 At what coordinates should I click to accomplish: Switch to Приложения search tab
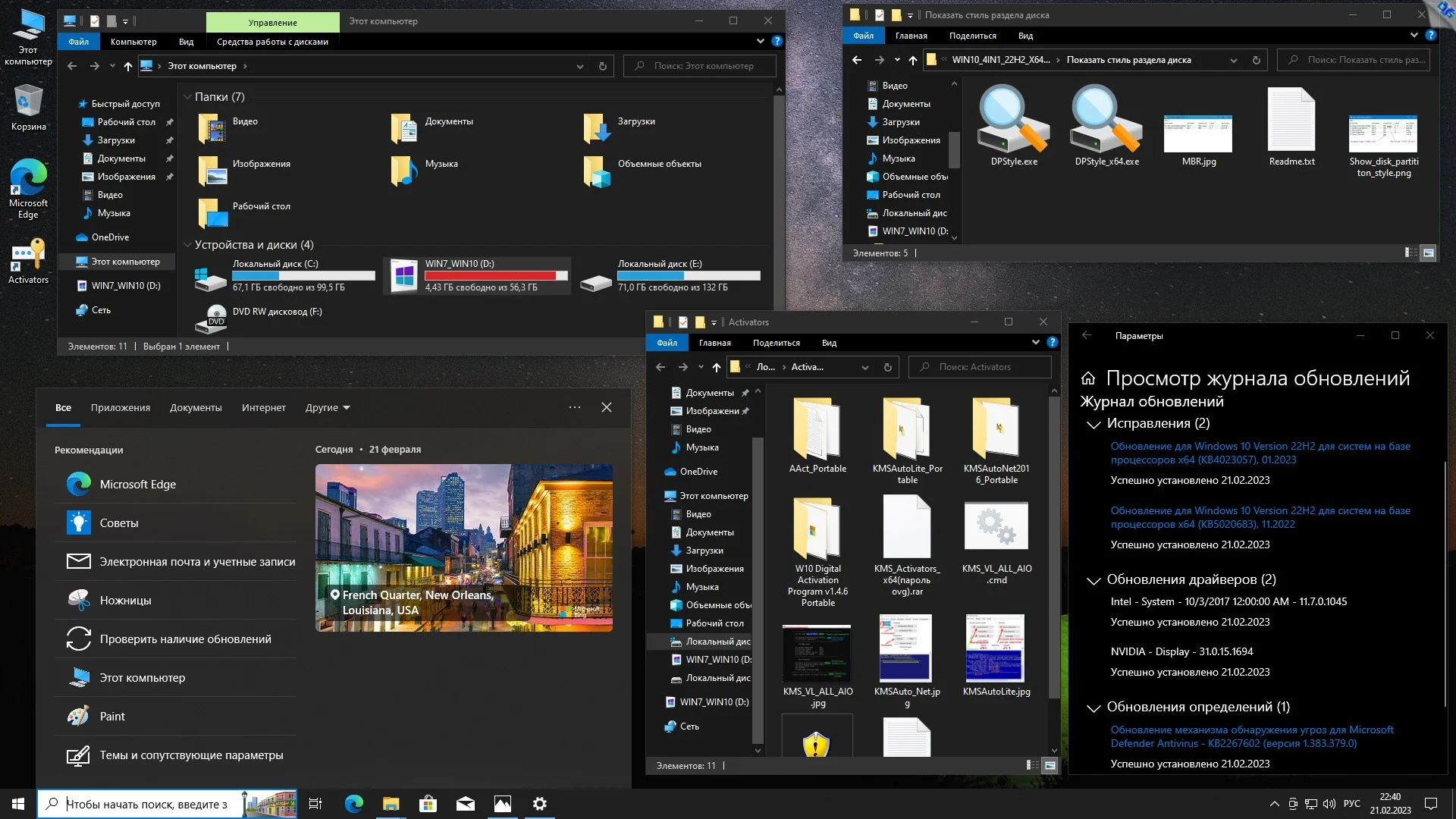point(121,408)
